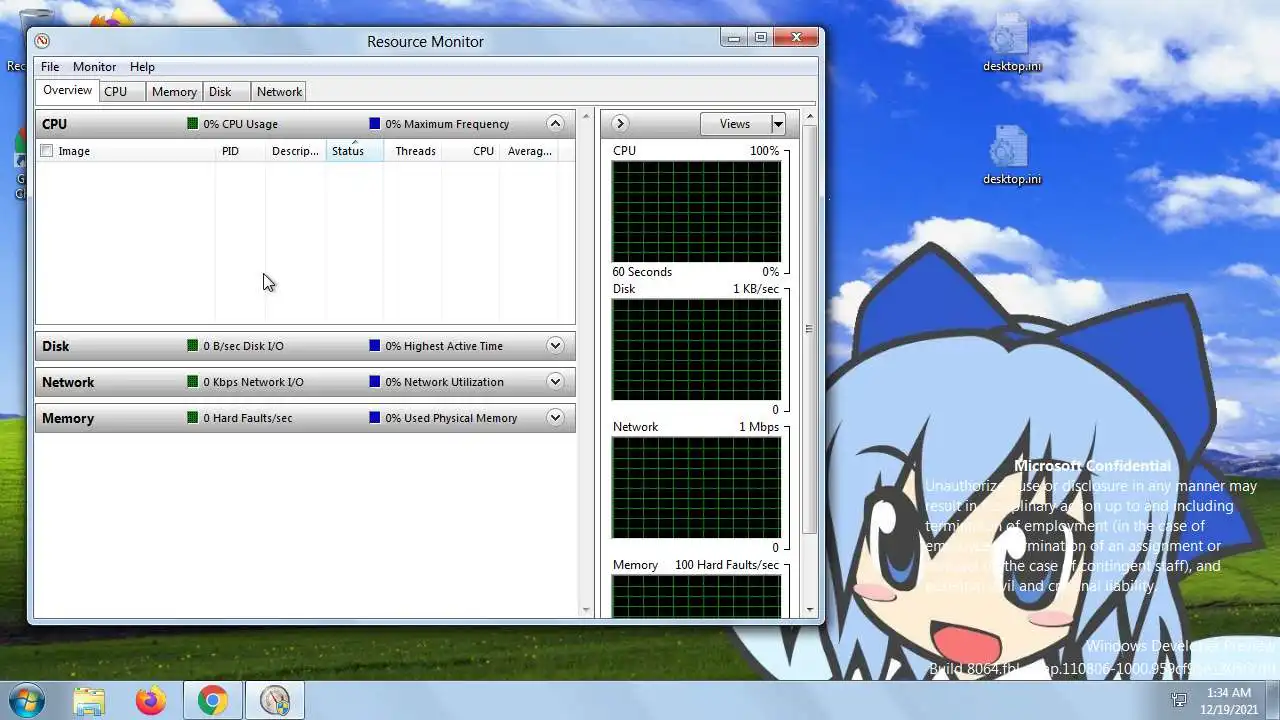
Task: Click the main pane scrollbar down arrow
Action: 586,609
